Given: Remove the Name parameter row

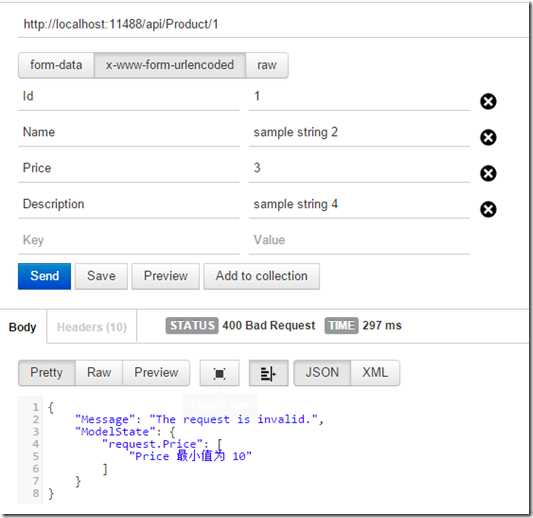Looking at the screenshot, I should point(488,137).
